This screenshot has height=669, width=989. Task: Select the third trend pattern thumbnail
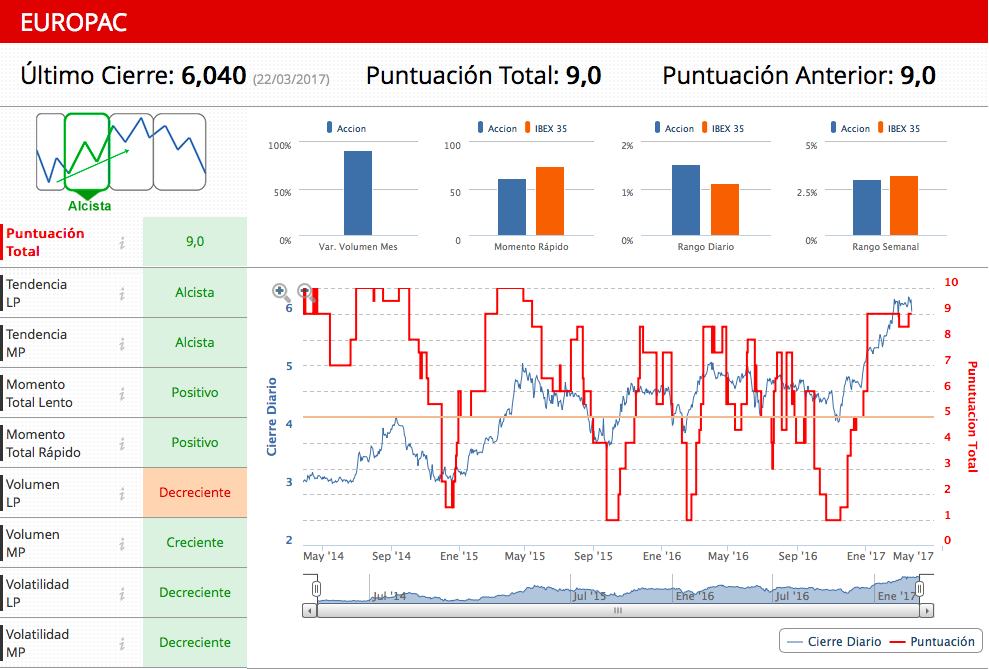tap(131, 152)
